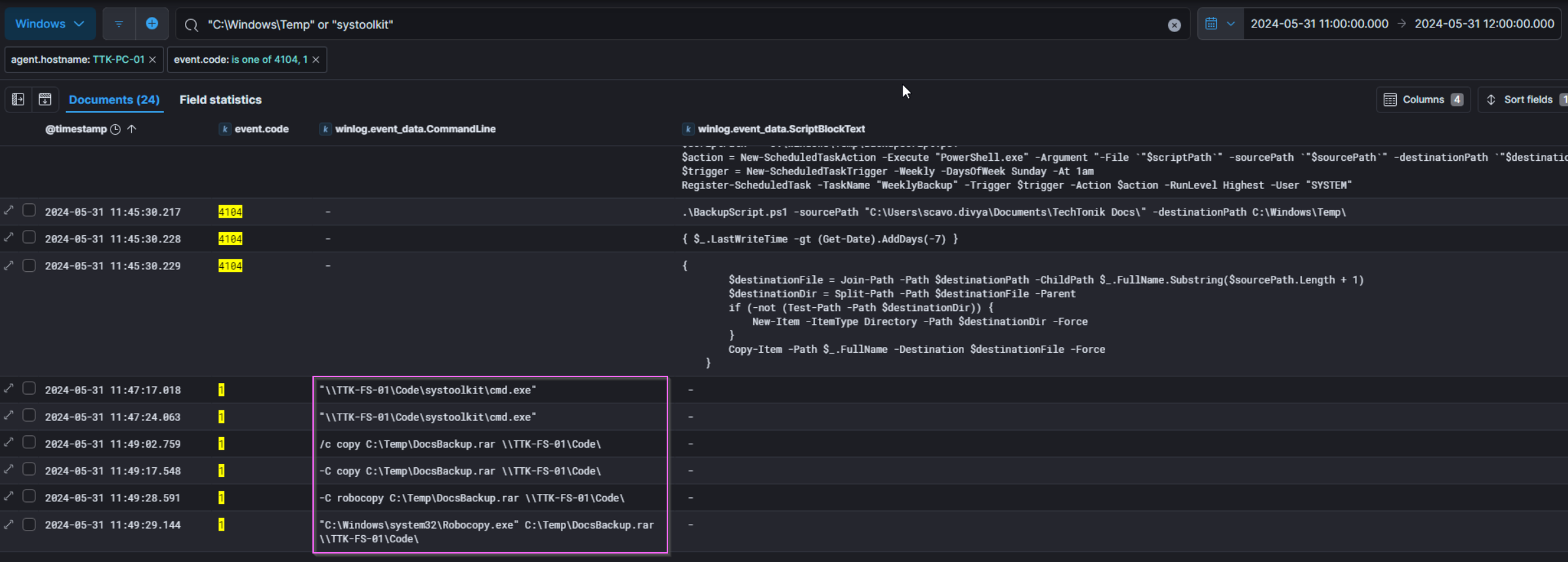This screenshot has height=562, width=1568.
Task: Remove the agent.hostname TTK-PC-01 filter
Action: coord(152,59)
